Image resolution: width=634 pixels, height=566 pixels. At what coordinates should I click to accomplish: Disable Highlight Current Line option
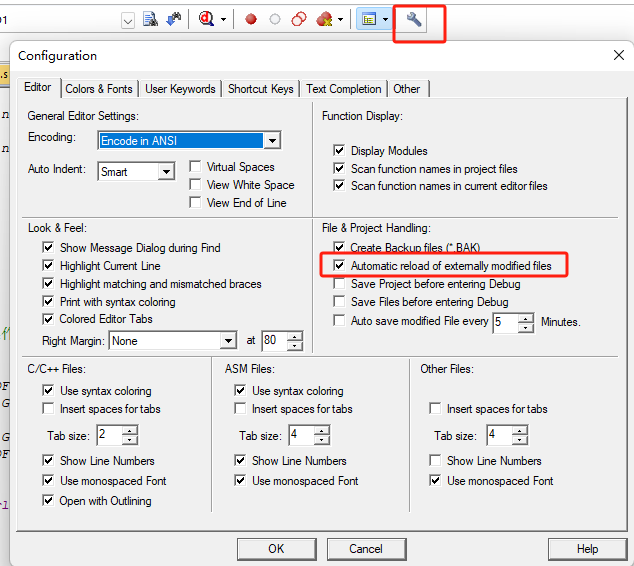(x=49, y=266)
